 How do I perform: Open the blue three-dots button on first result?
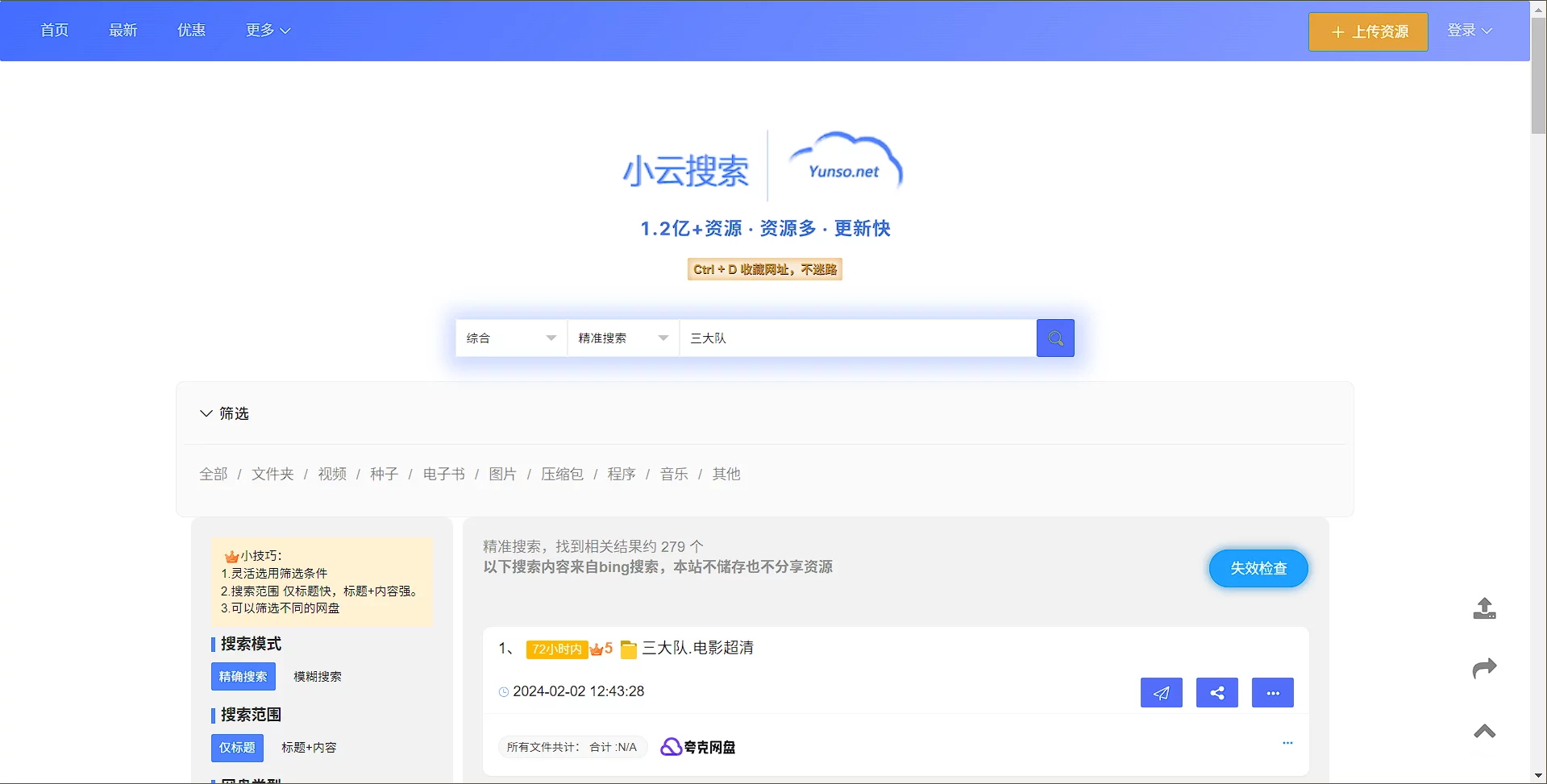tap(1272, 693)
